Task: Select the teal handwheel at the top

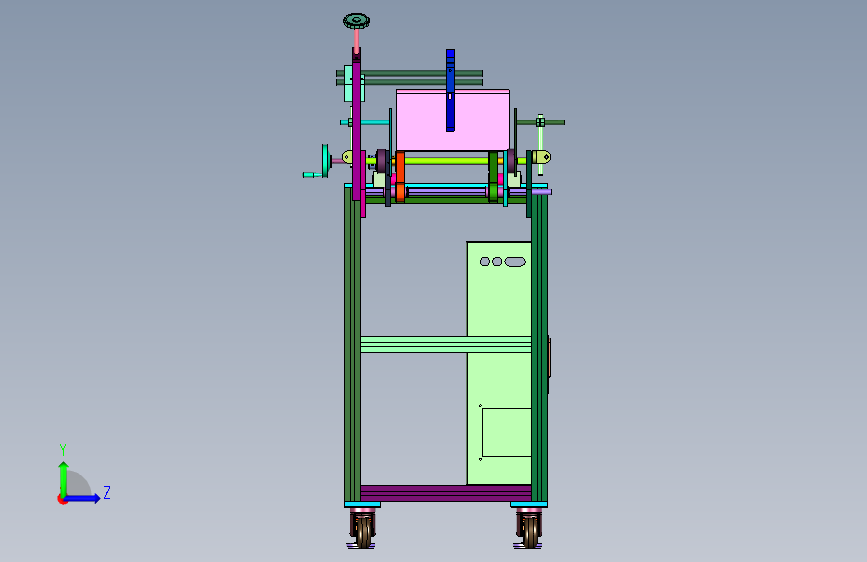Action: (356, 21)
